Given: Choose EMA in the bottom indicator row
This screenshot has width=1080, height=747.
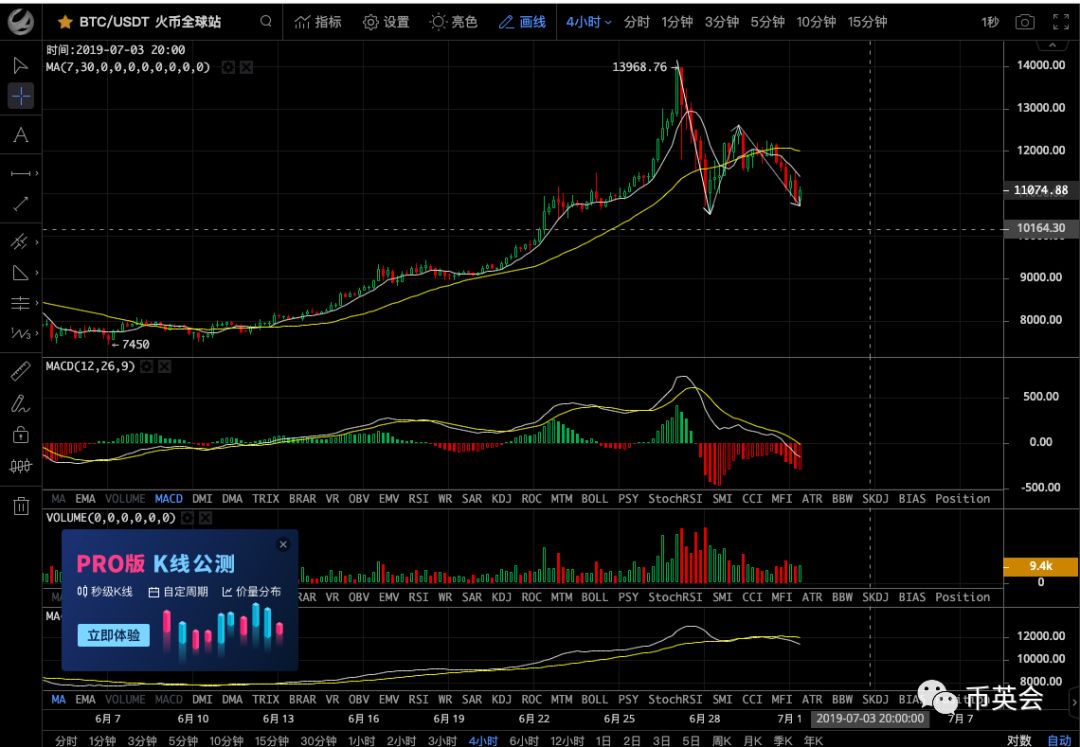Looking at the screenshot, I should tap(85, 699).
